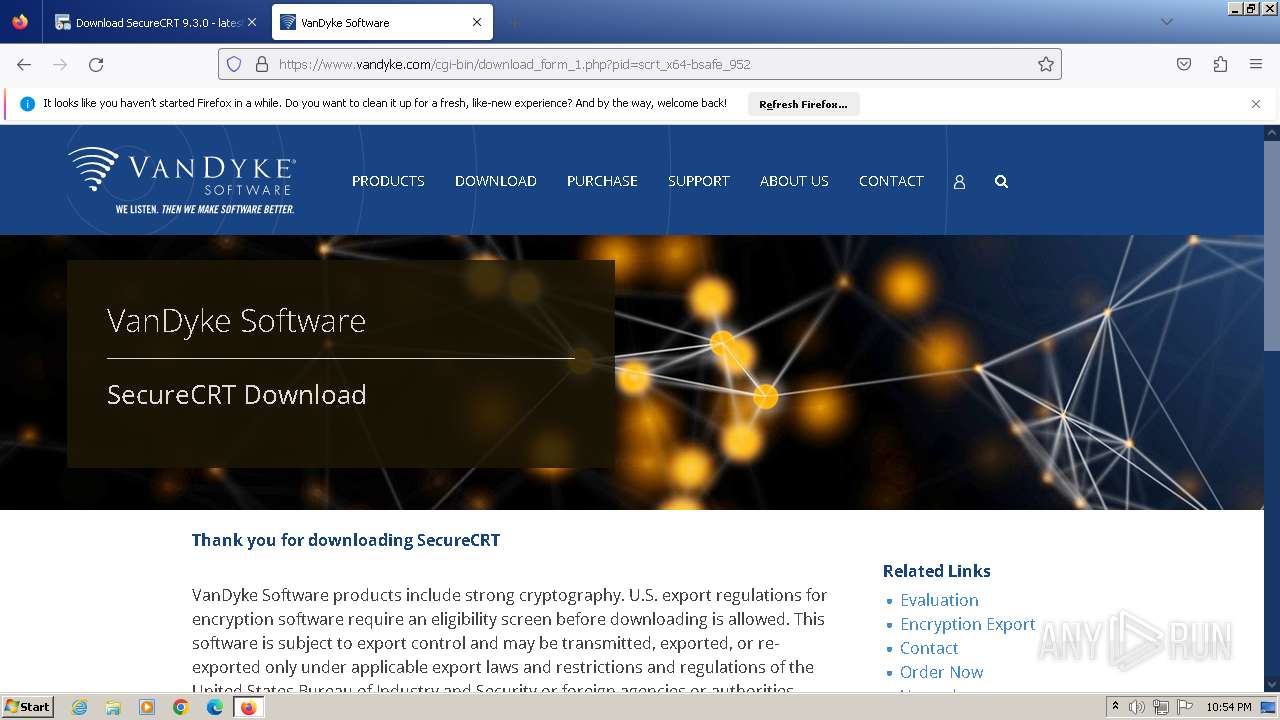Viewport: 1280px width, 720px height.
Task: Dismiss the Firefox notification bar
Action: coord(1256,104)
